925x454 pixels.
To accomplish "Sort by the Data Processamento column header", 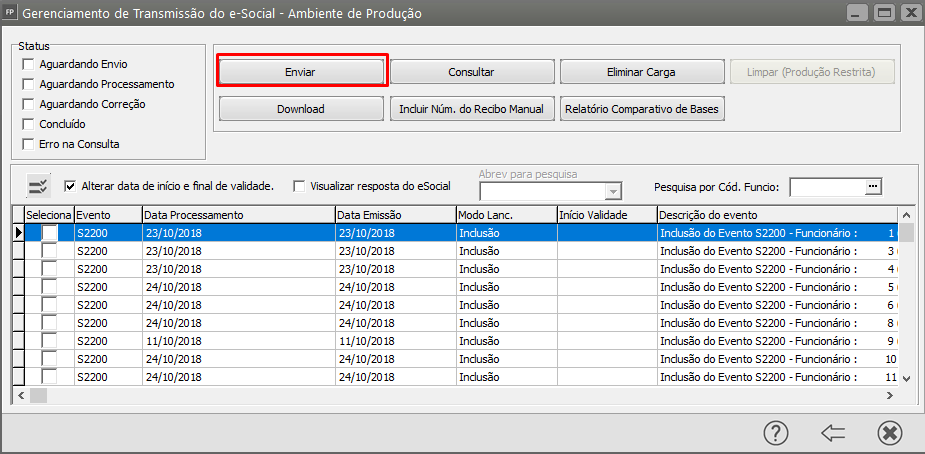I will coord(237,215).
